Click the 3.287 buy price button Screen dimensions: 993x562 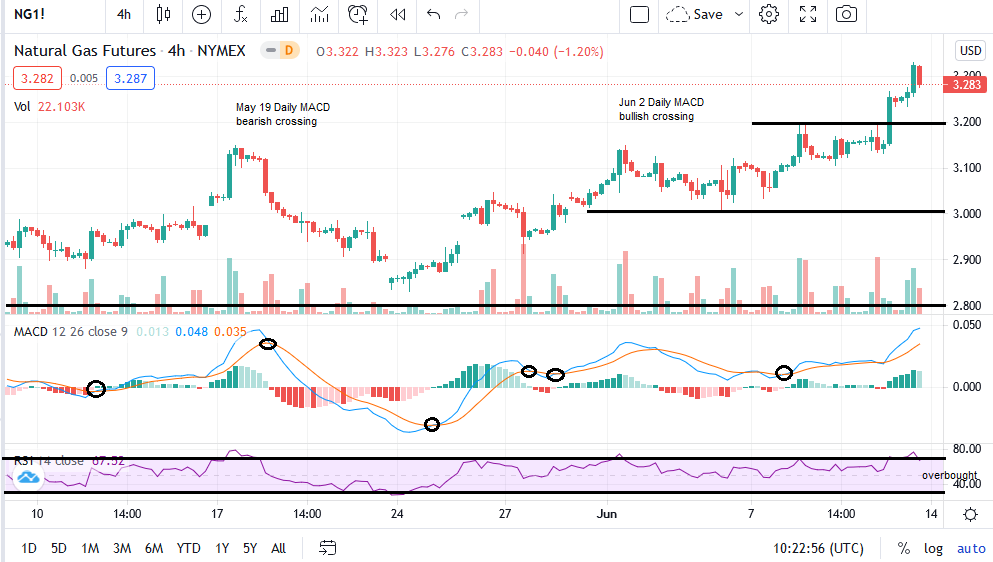click(x=130, y=79)
